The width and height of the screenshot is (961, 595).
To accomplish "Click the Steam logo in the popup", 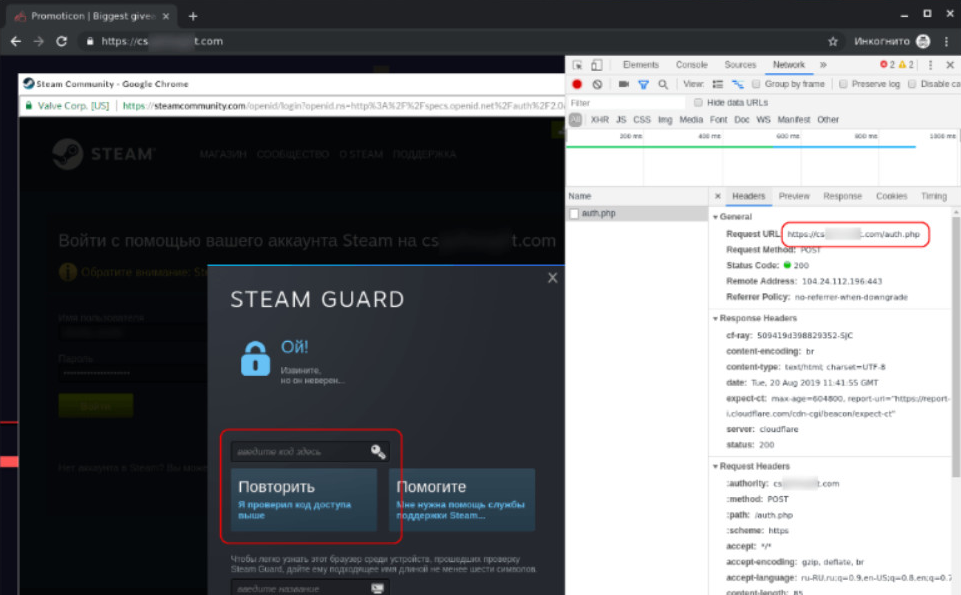I will tap(104, 154).
